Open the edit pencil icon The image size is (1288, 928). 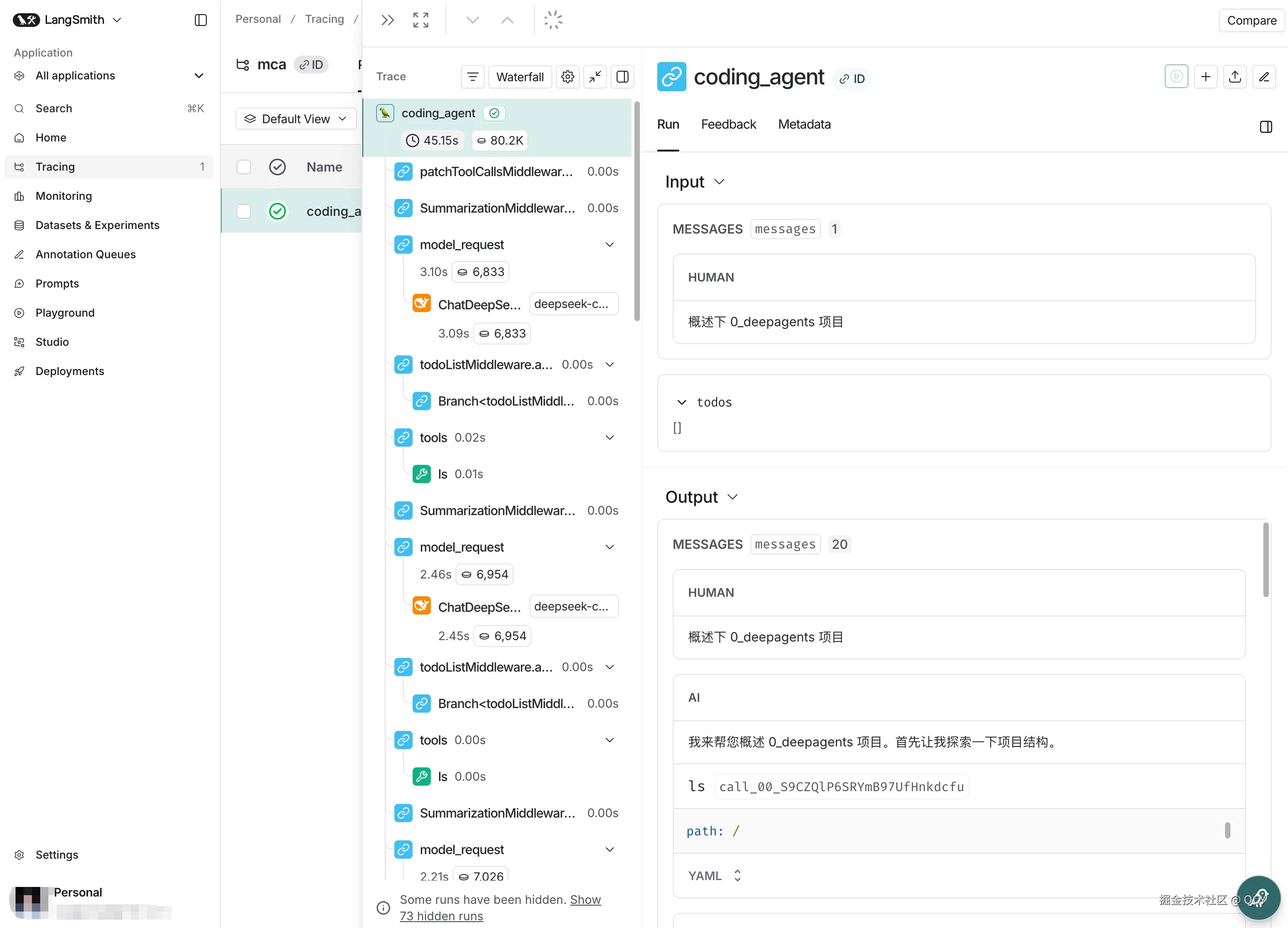tap(1263, 77)
